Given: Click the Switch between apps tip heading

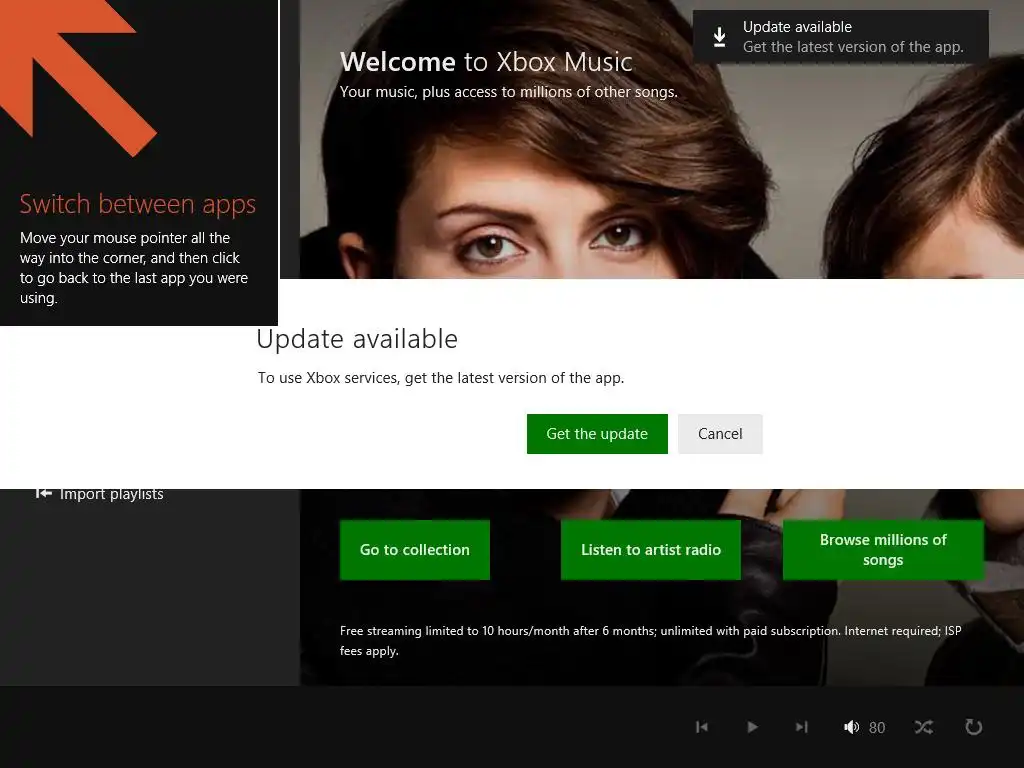Looking at the screenshot, I should click(x=138, y=204).
